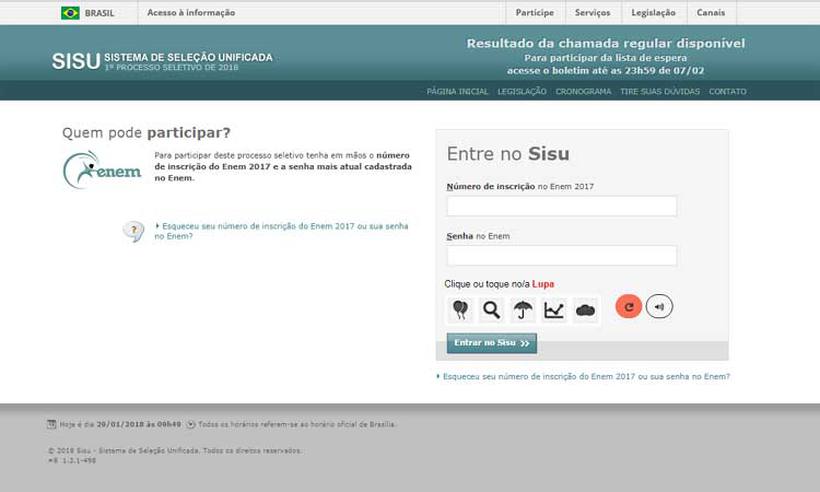Screen dimensions: 820x492
Task: Focus the Número de inscrição input field
Action: [x=561, y=206]
